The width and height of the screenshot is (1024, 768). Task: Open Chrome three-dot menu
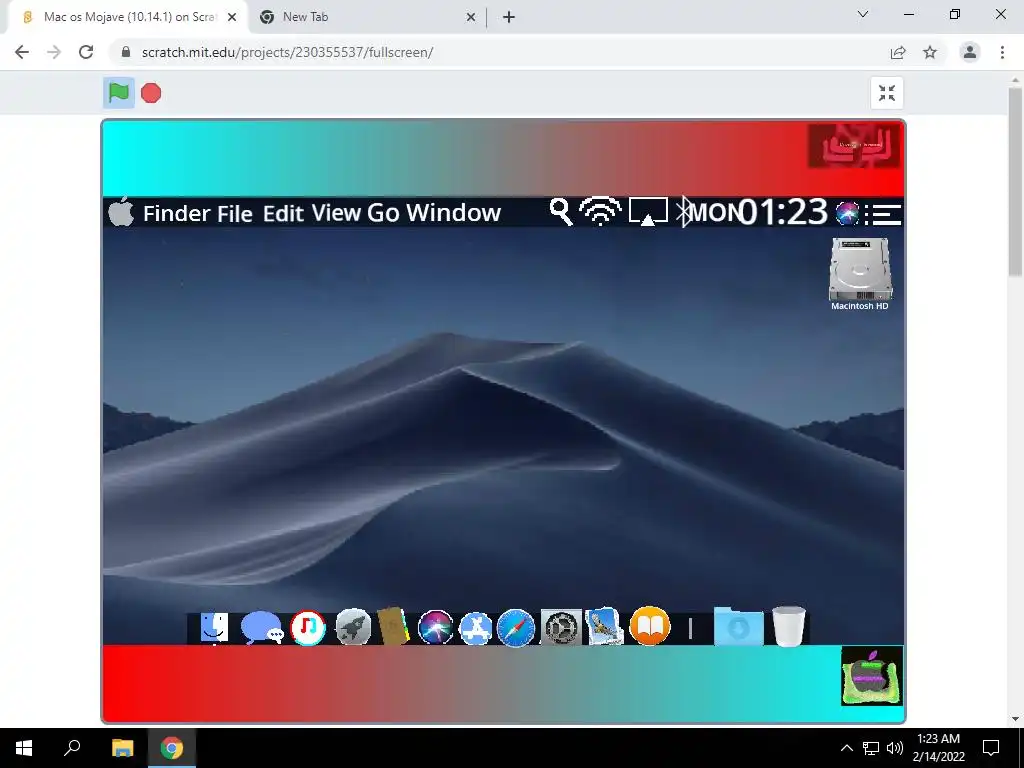click(x=1002, y=52)
